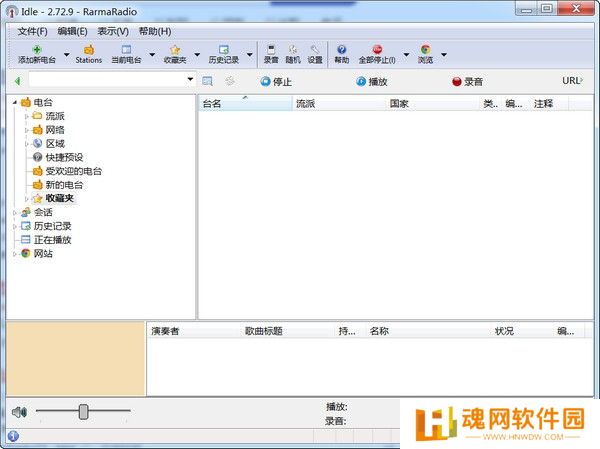The image size is (600, 449).
Task: Open the 添加新电台 dropdown arrow
Action: 67,55
